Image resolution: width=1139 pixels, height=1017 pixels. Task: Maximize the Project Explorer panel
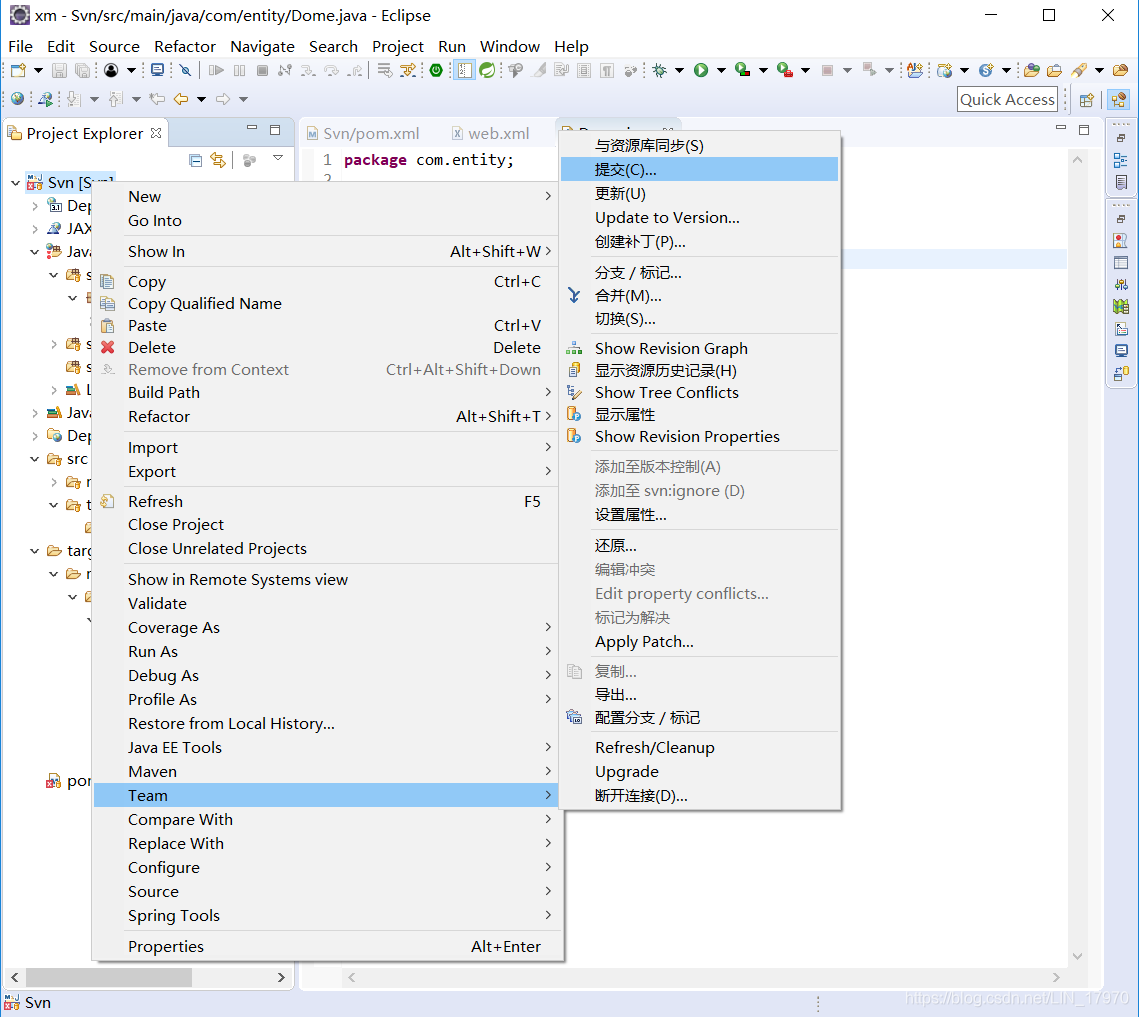point(275,129)
